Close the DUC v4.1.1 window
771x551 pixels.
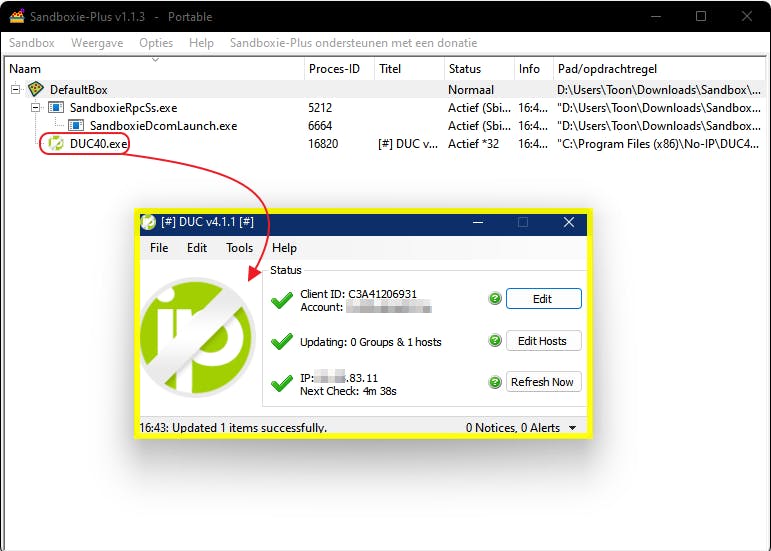pyautogui.click(x=569, y=223)
